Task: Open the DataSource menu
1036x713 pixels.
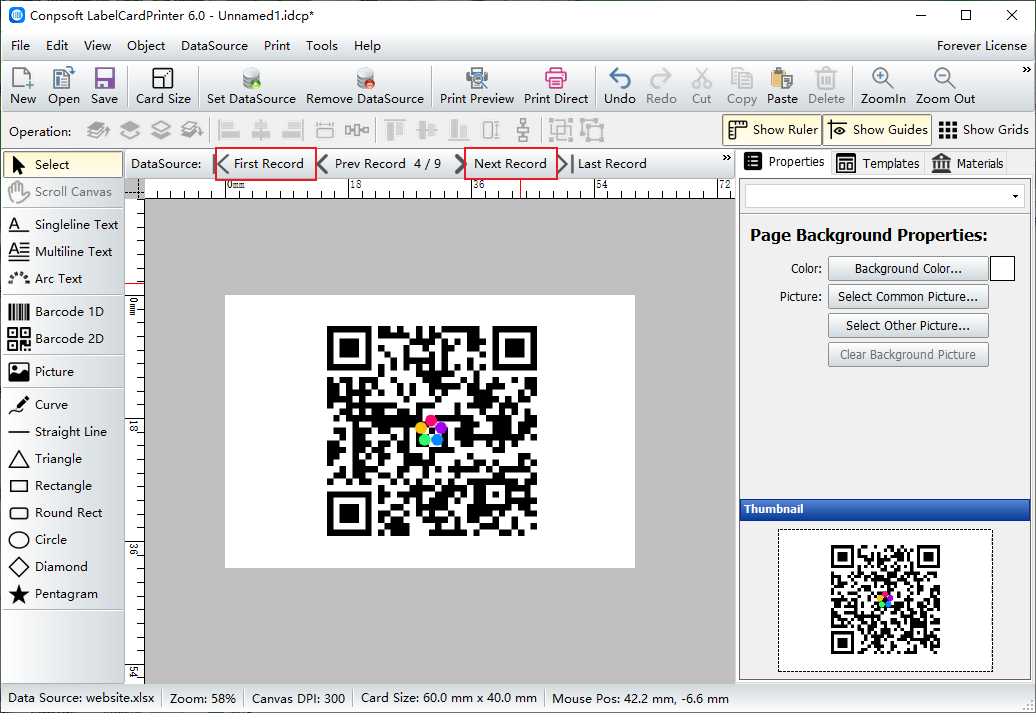Action: [x=214, y=46]
